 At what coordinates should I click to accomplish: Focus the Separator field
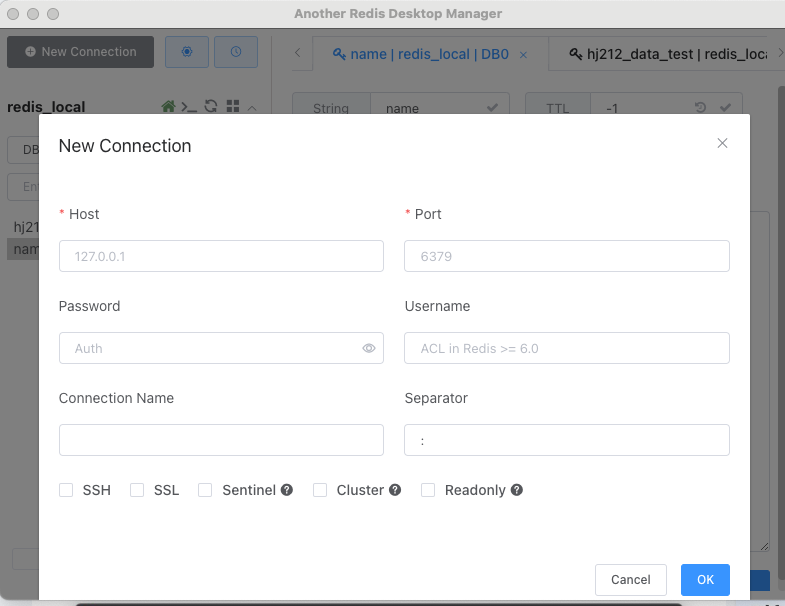[567, 440]
